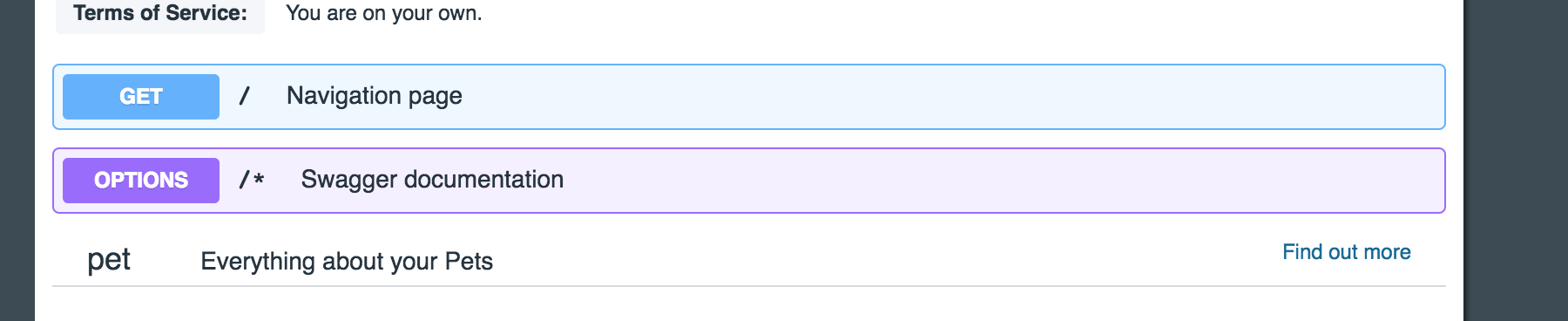1568x321 pixels.
Task: Click the purple OPTIONS method badge
Action: coord(141,181)
